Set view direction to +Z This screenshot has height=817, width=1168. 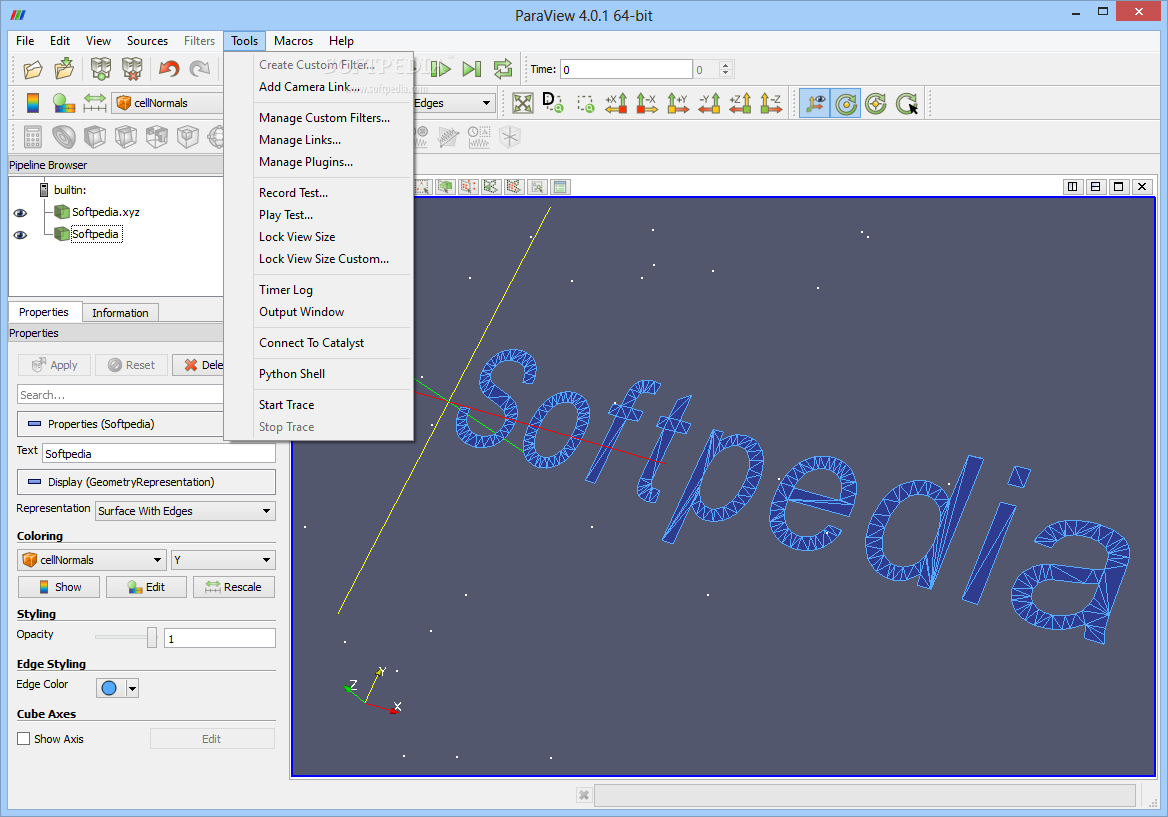740,103
